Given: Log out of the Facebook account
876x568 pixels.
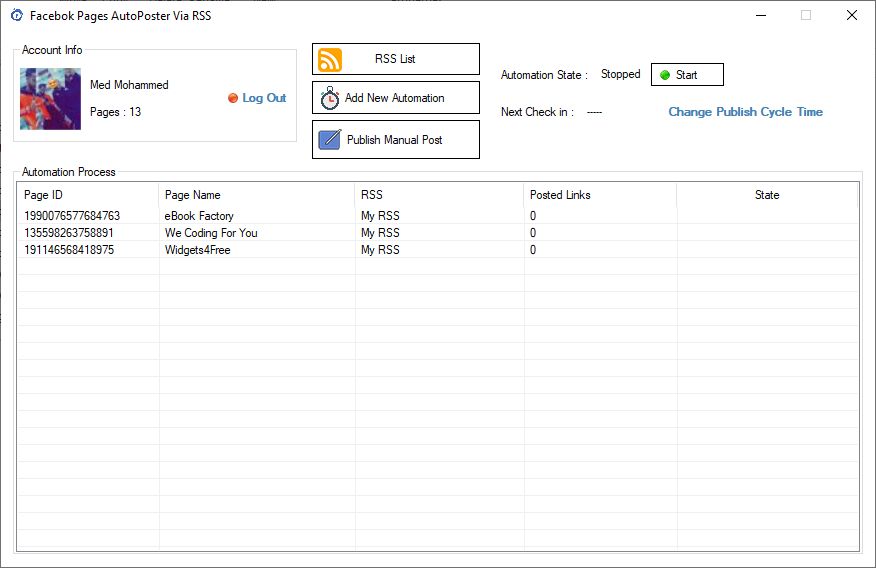Looking at the screenshot, I should (264, 98).
